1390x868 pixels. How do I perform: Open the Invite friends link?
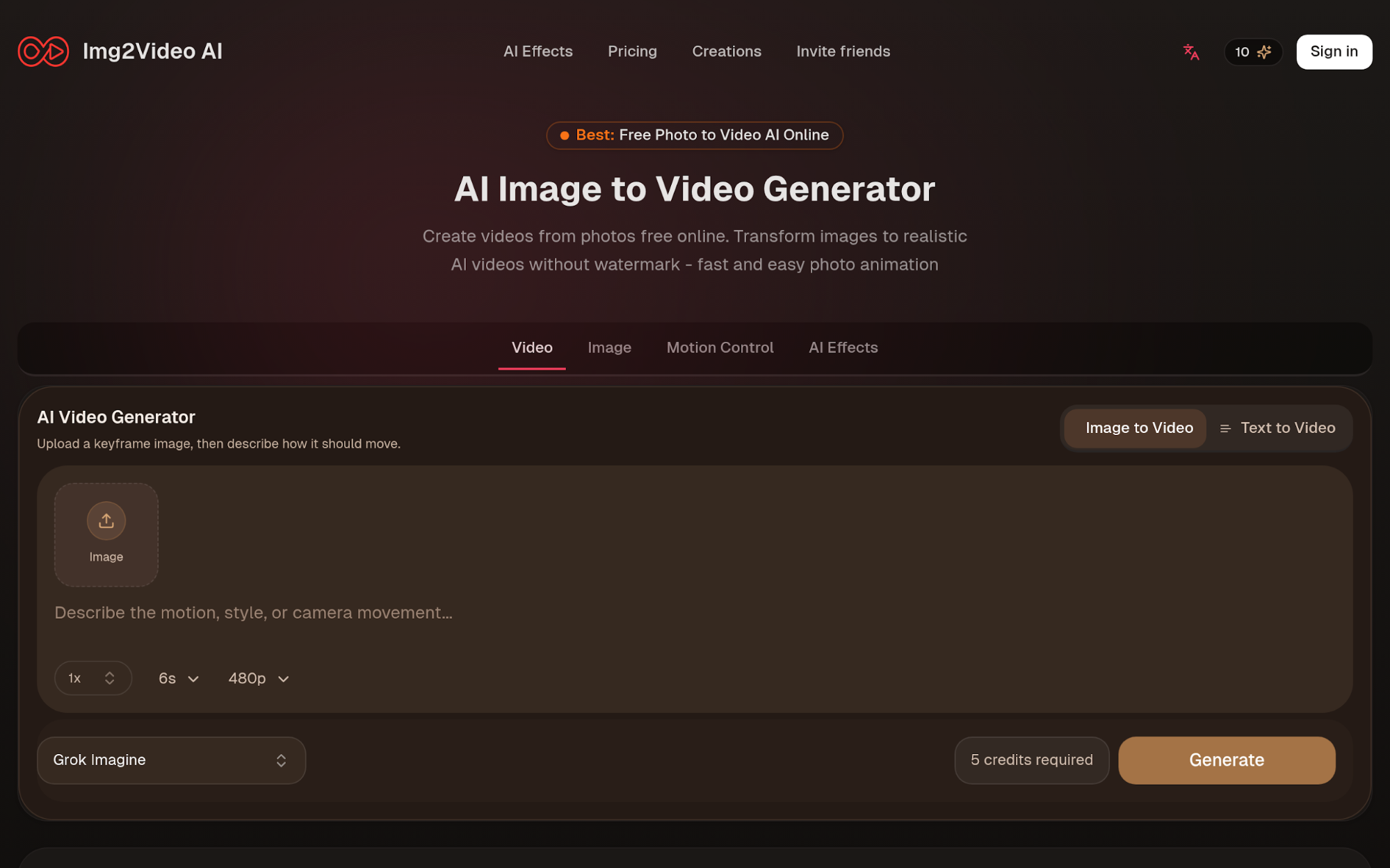[x=843, y=51]
